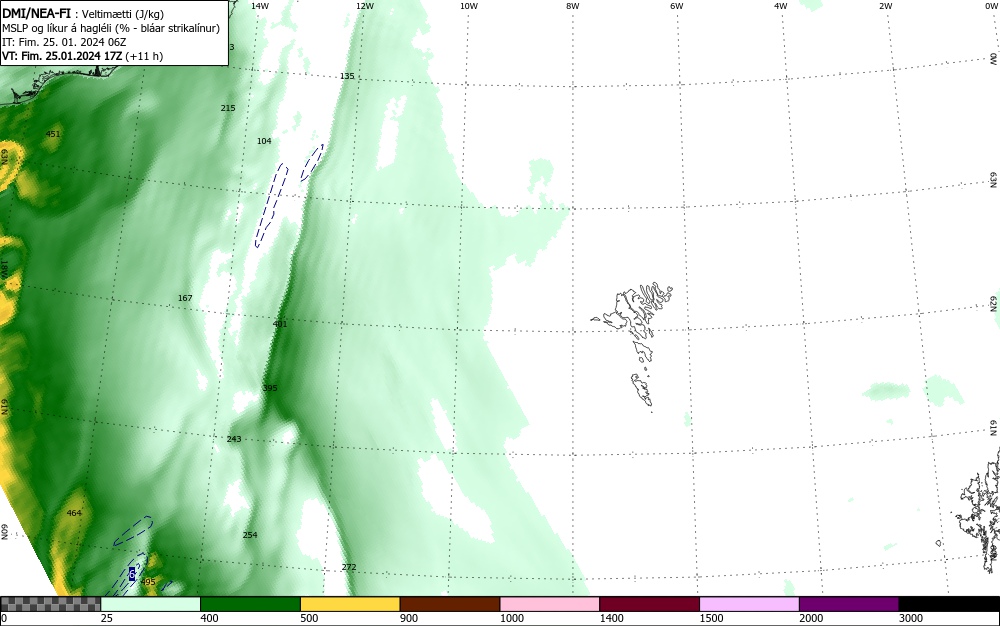Select the checkered 0–25 legend swatch
Screen dimensions: 1000x626
click(50, 604)
